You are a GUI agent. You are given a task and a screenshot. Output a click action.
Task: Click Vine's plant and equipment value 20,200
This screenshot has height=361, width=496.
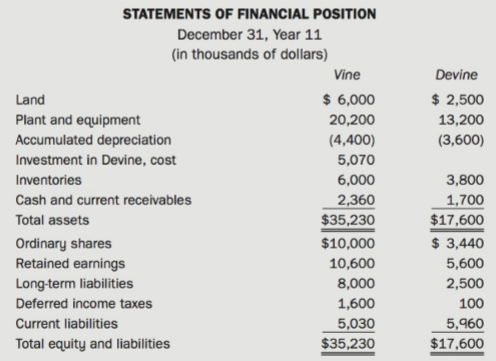click(352, 120)
